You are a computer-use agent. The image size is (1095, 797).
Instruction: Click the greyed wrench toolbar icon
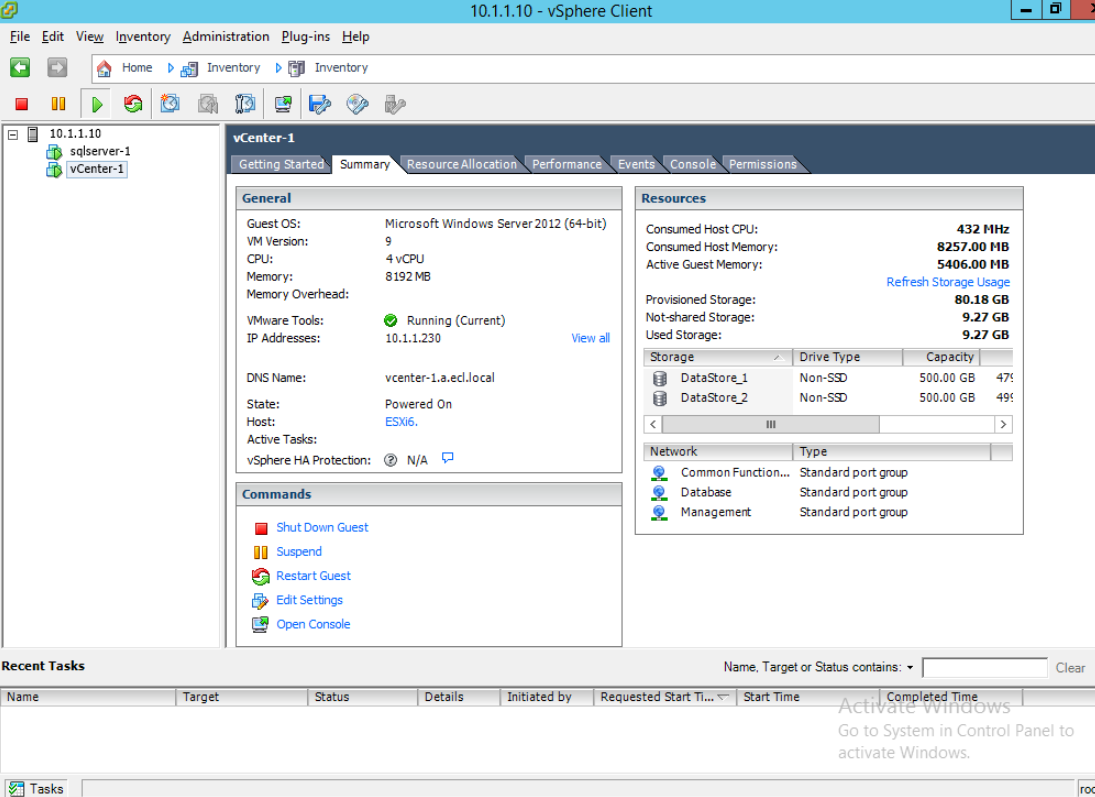pyautogui.click(x=395, y=104)
